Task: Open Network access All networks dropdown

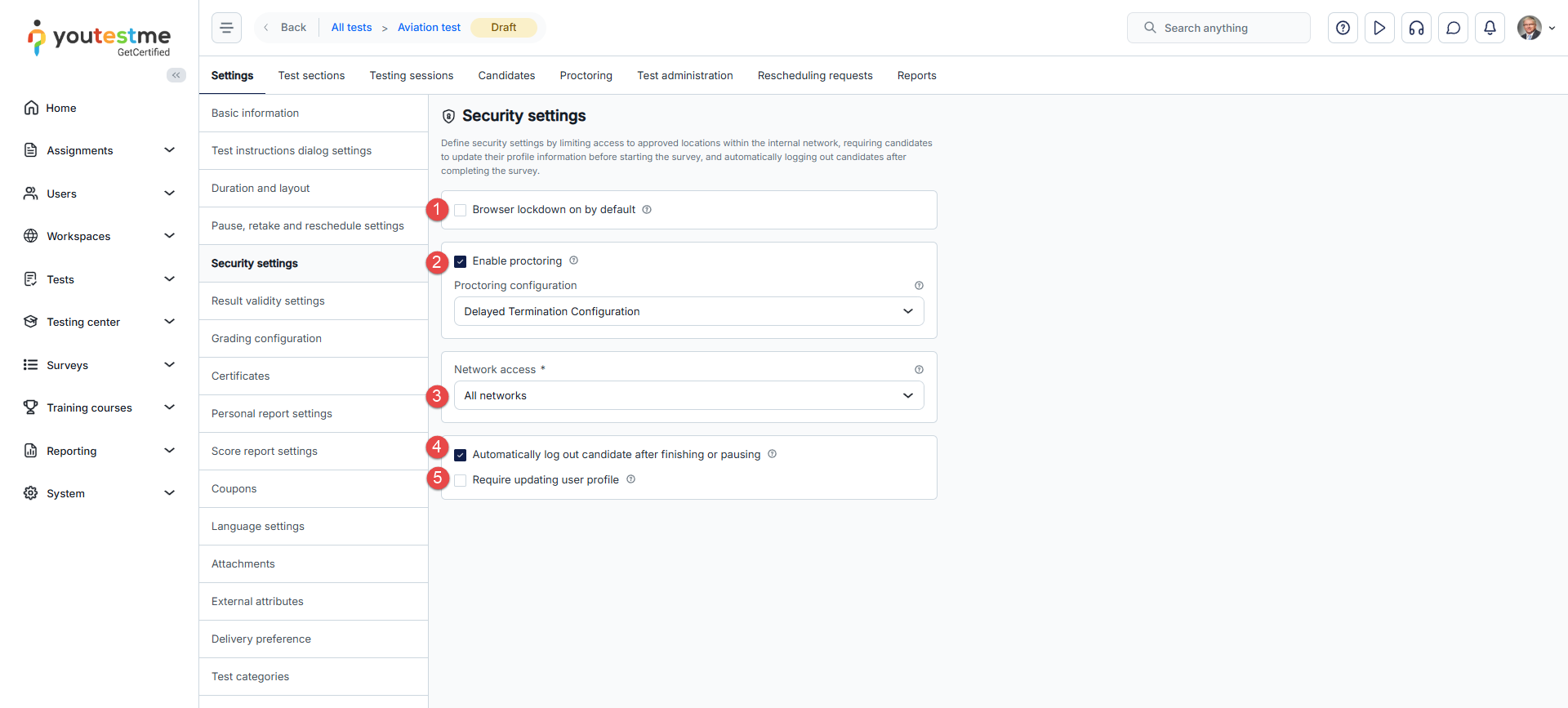Action: [688, 395]
